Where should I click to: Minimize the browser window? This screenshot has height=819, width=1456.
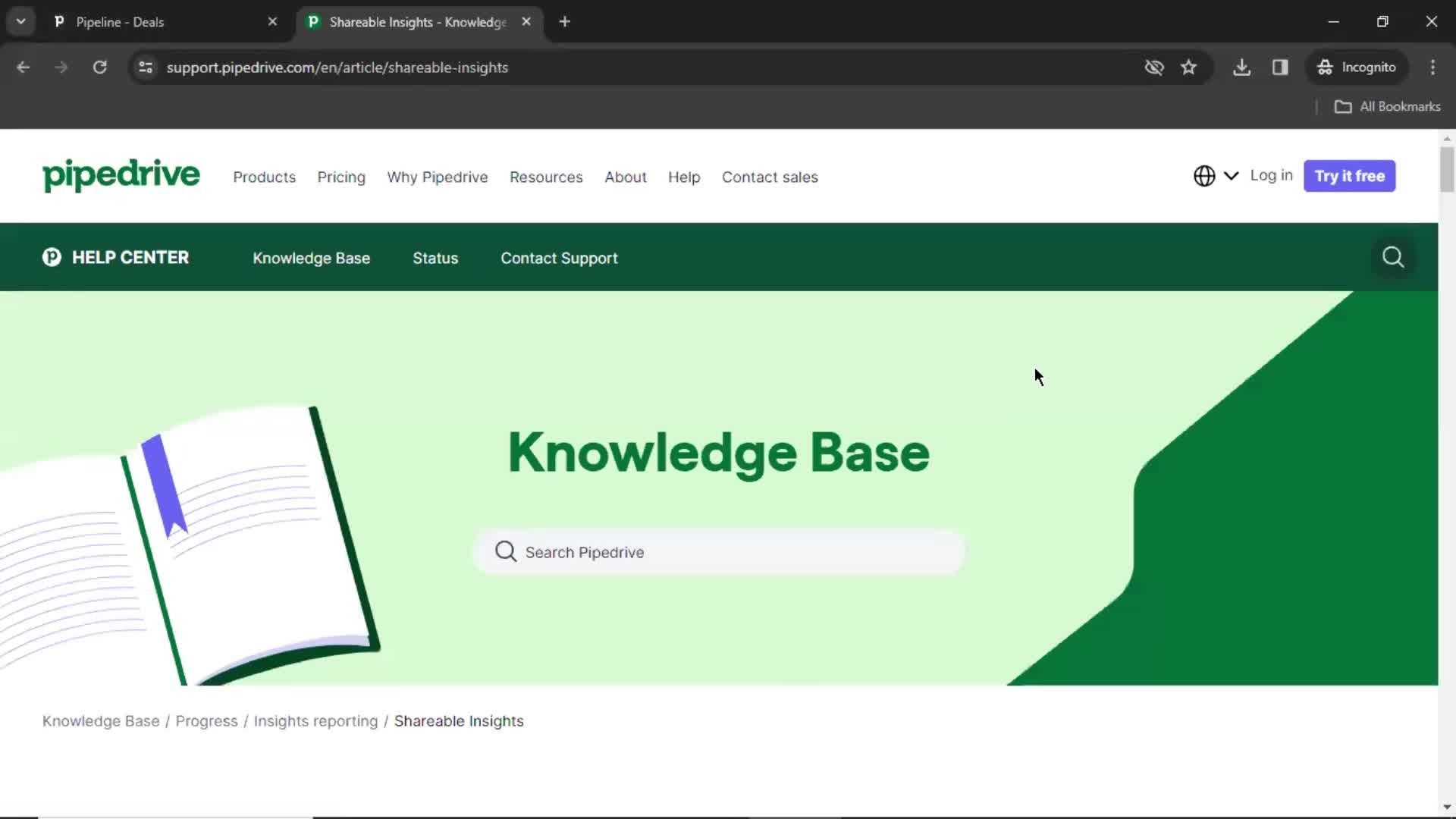(x=1333, y=22)
